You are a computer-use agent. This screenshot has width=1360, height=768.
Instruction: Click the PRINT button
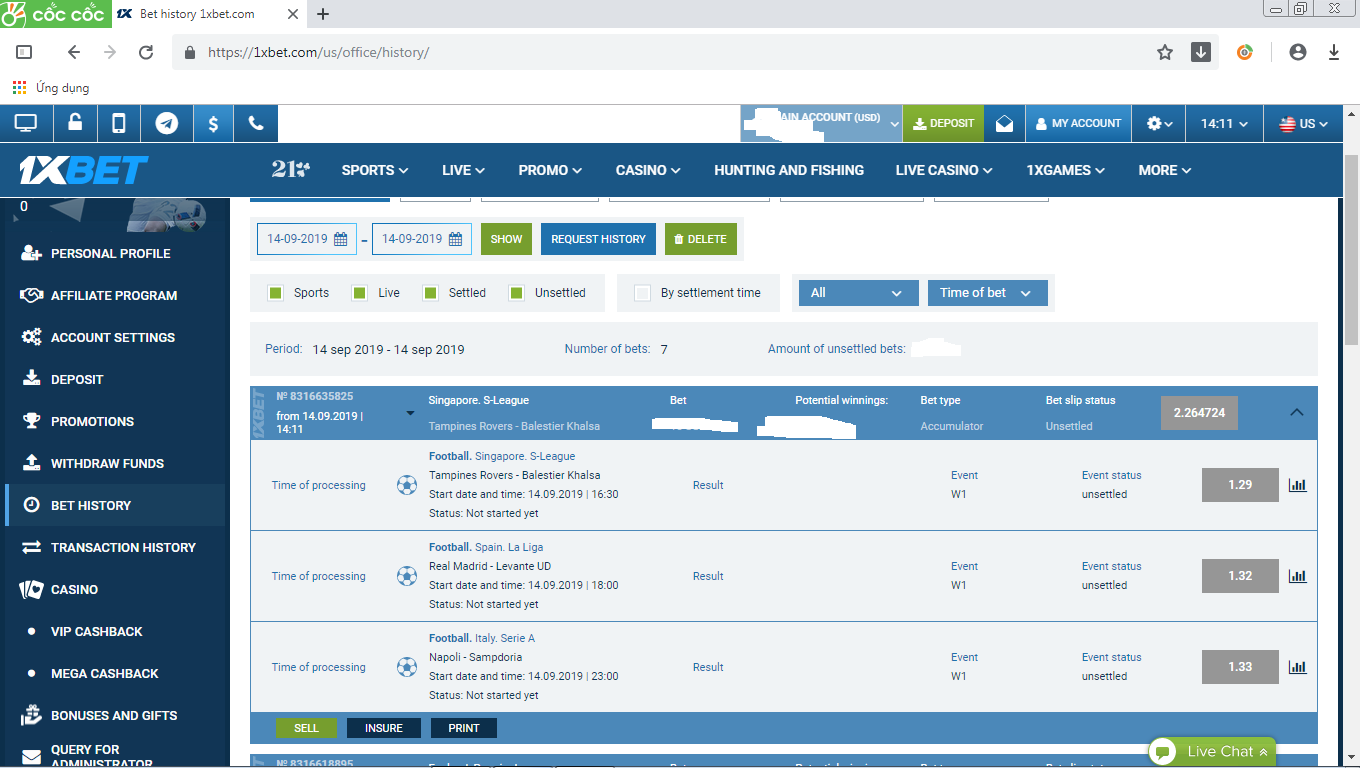pyautogui.click(x=464, y=728)
